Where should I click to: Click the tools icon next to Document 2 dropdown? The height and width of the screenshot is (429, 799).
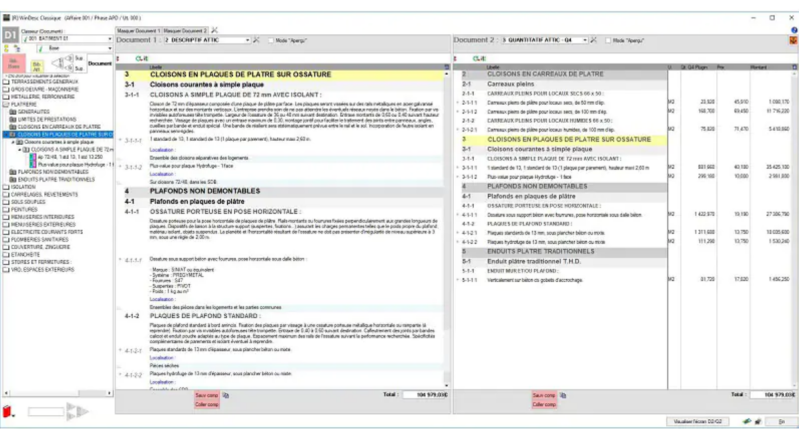594,40
